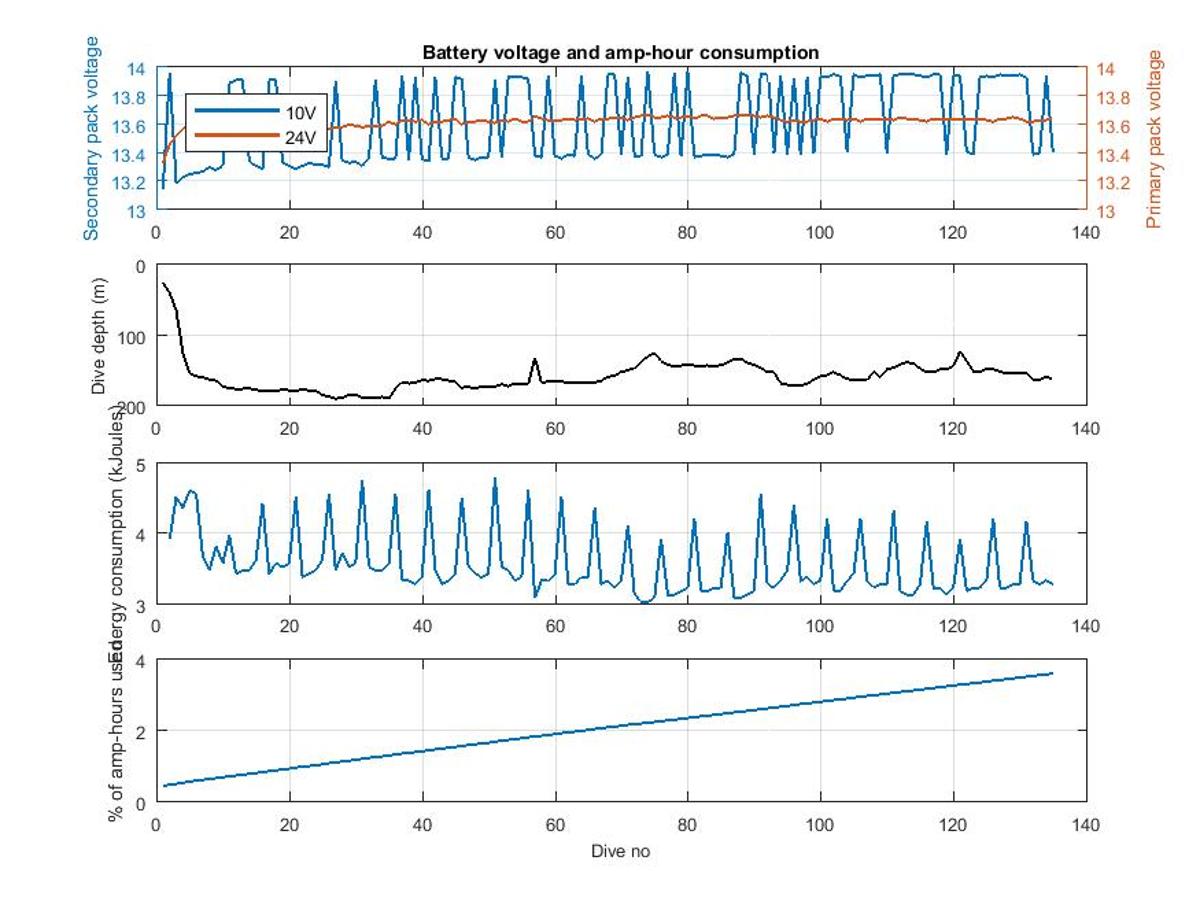Image resolution: width=1200 pixels, height=900 pixels.
Task: Click the 13.2 tick on Secondary pack voltage axis
Action: (x=129, y=183)
